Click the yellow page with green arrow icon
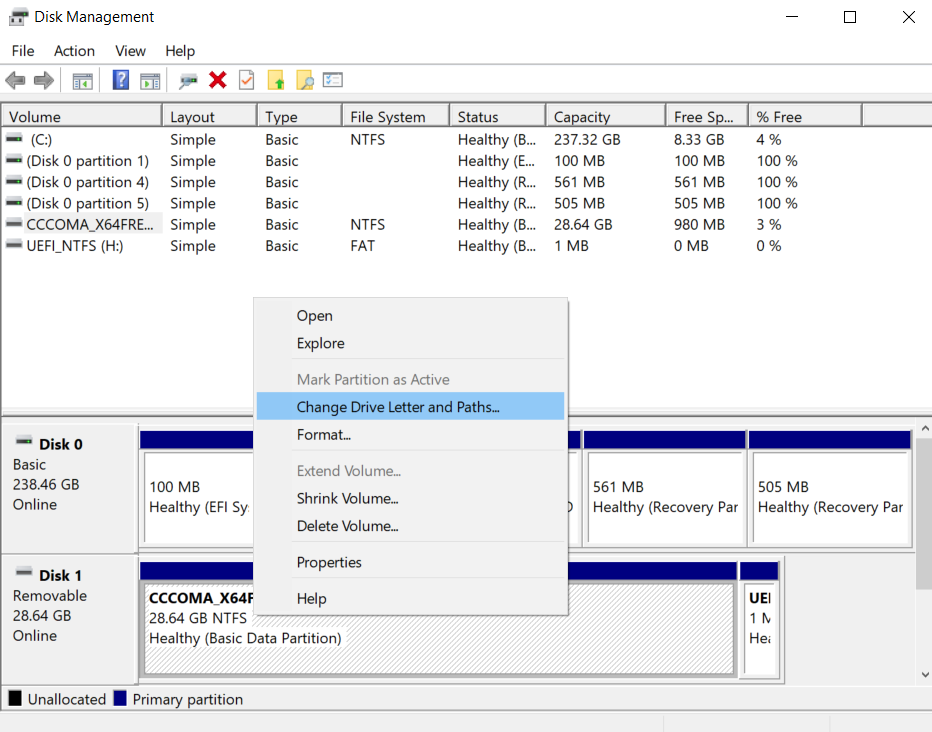The width and height of the screenshot is (932, 732). 276,81
